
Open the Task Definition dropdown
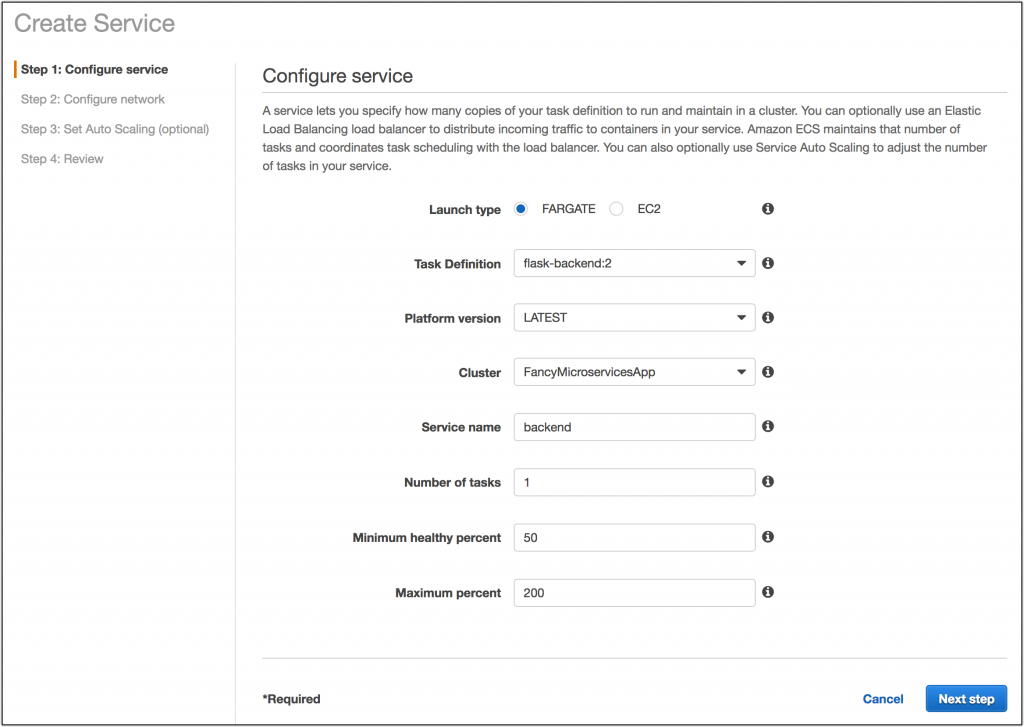point(634,264)
